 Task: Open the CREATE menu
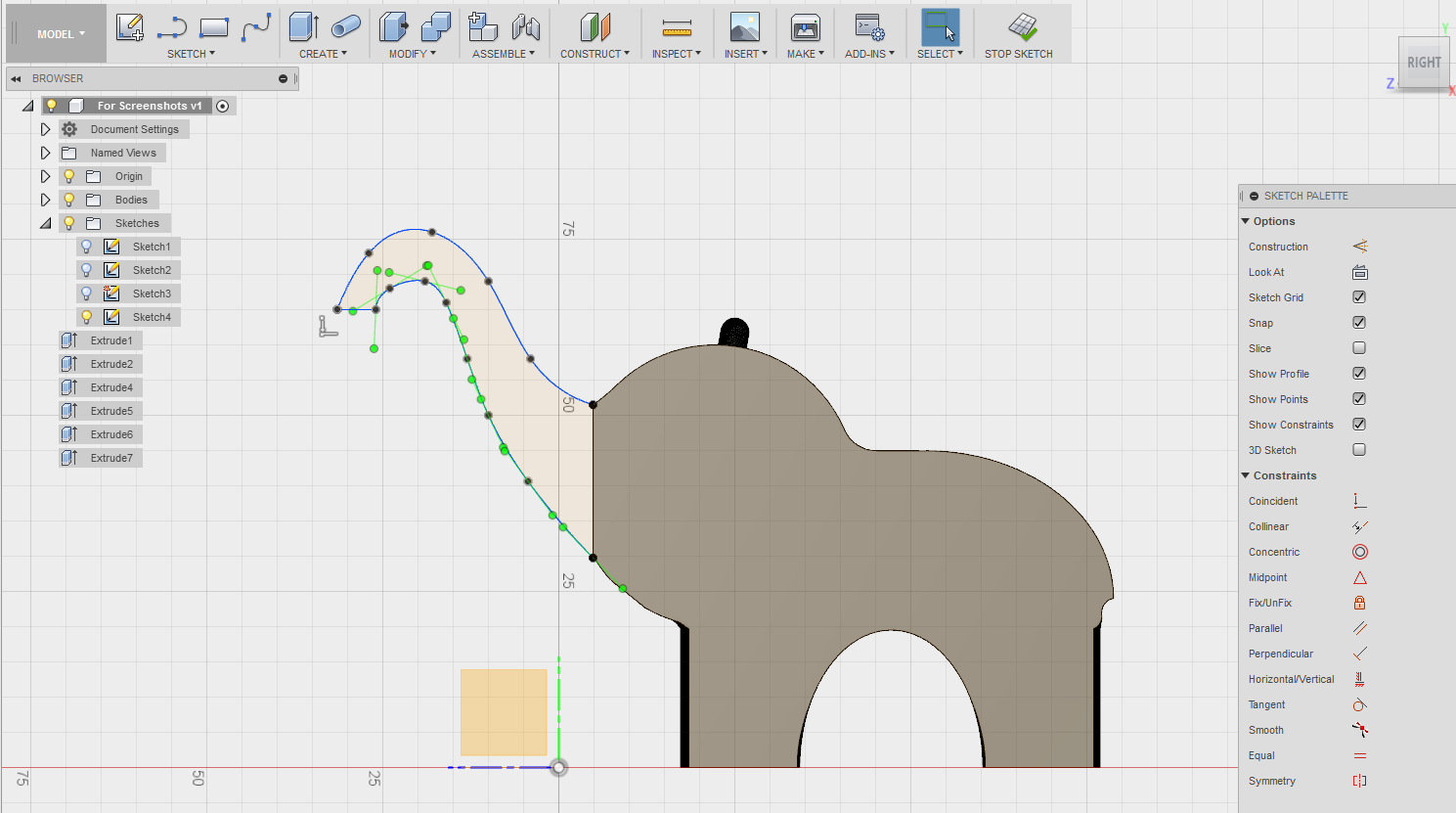323,54
